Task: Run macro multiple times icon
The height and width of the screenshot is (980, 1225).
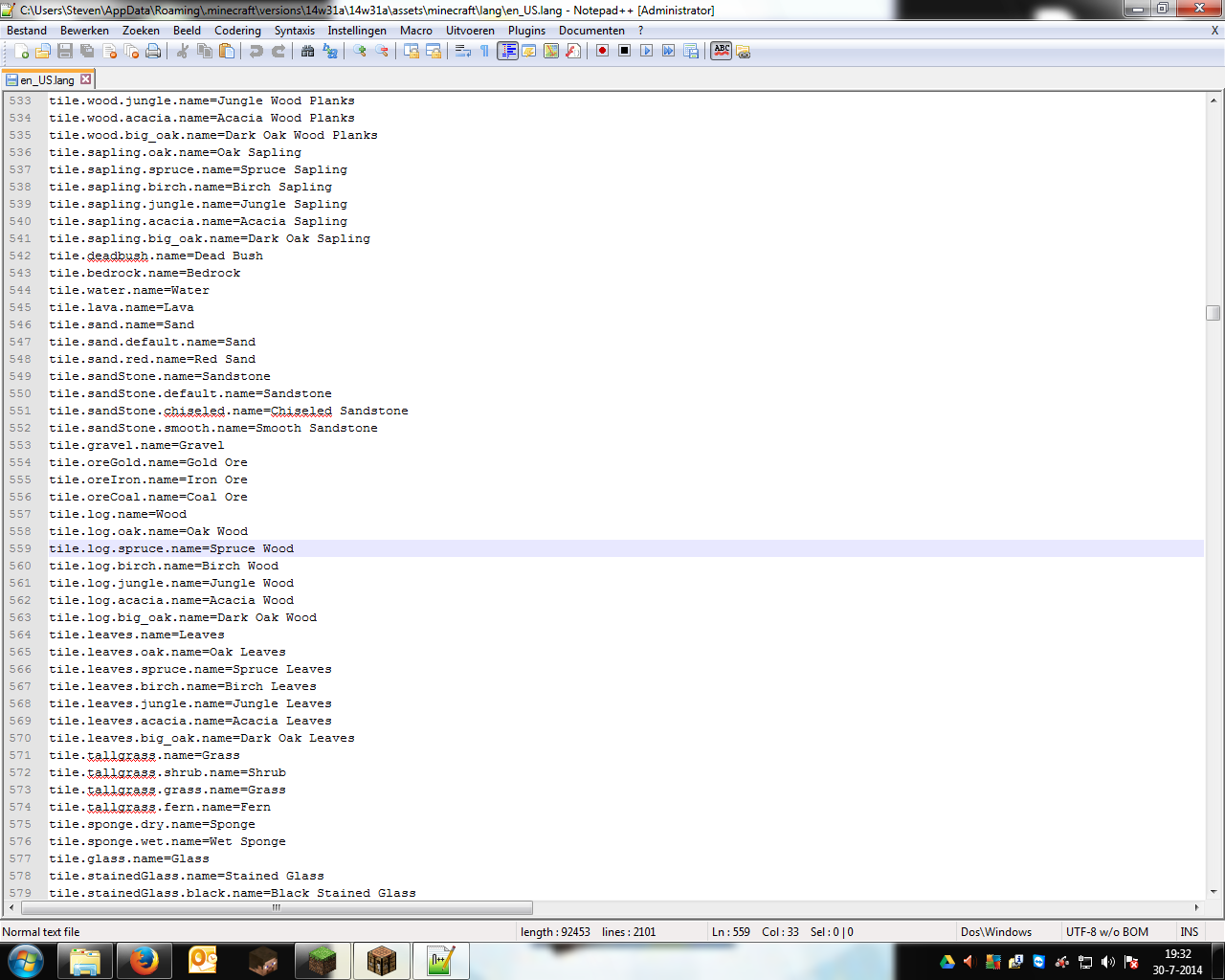Action: click(x=668, y=51)
